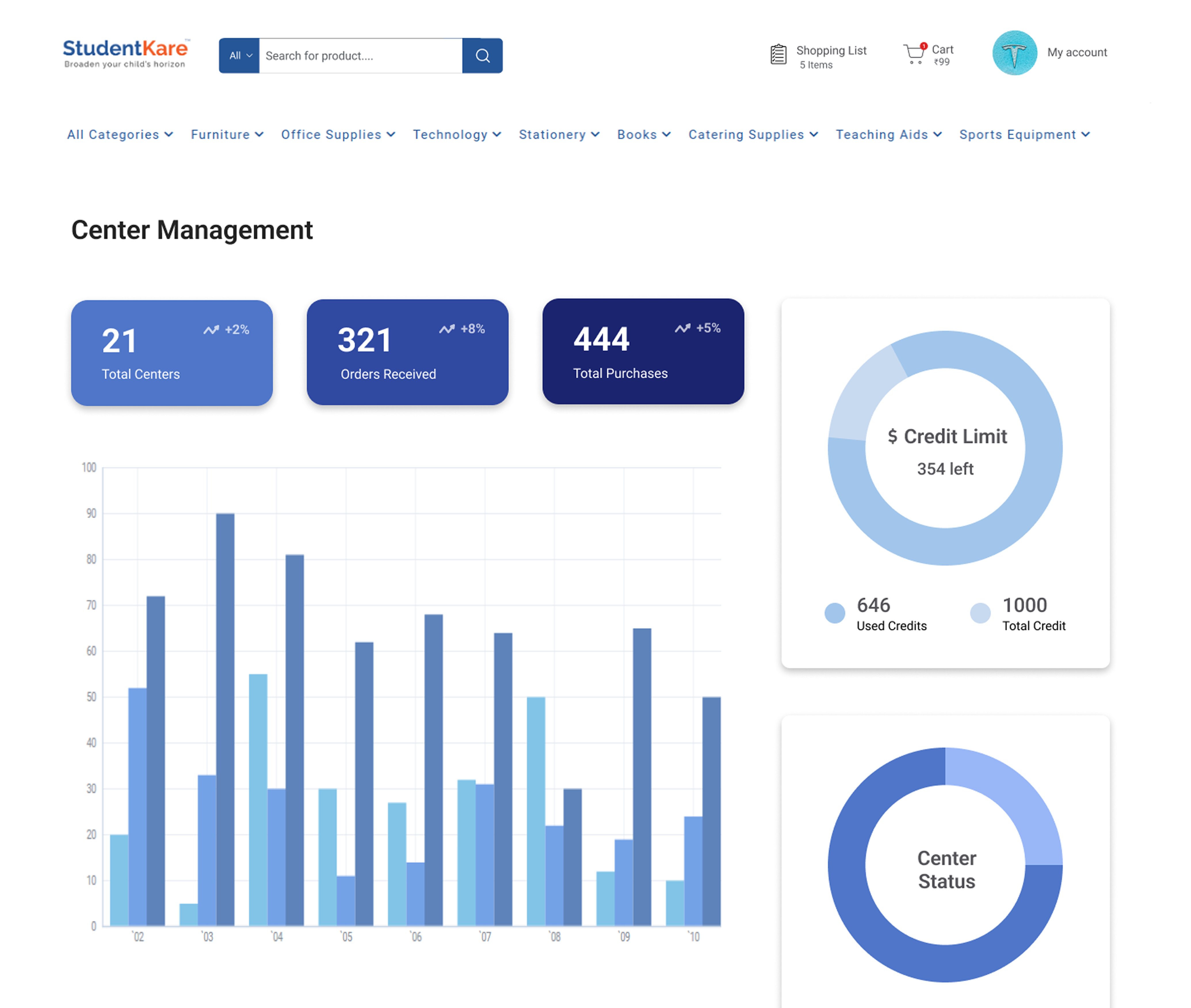Image resolution: width=1191 pixels, height=1008 pixels.
Task: Click the StudentKare logo
Action: [125, 53]
